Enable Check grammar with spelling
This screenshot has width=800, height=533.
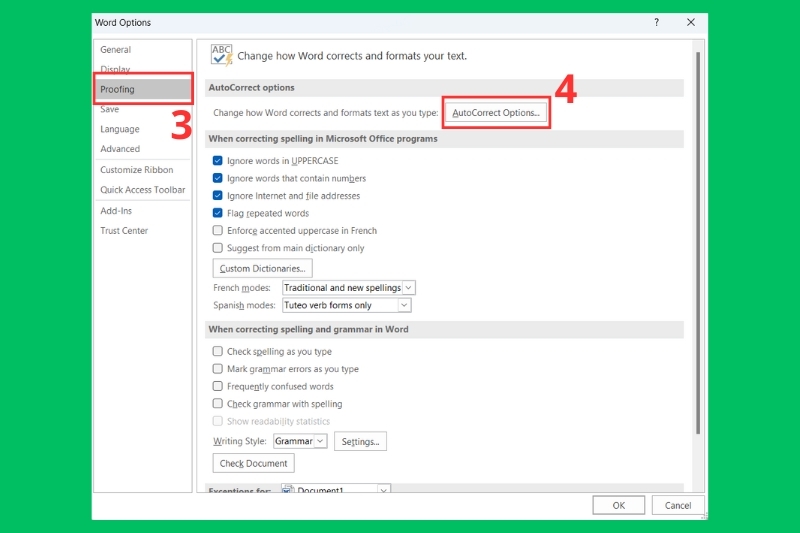pos(217,403)
